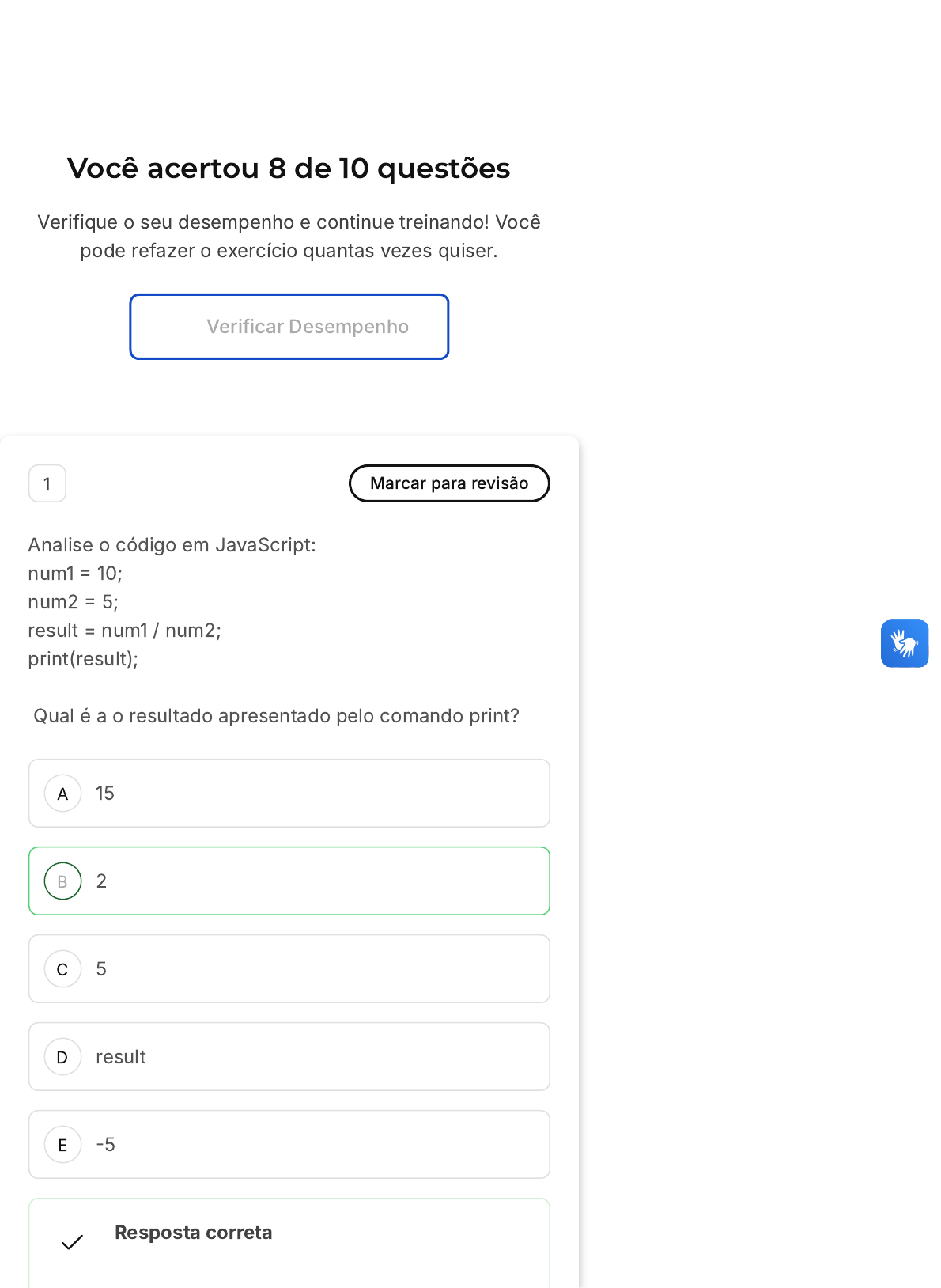Select option E circle letter

[x=63, y=1145]
